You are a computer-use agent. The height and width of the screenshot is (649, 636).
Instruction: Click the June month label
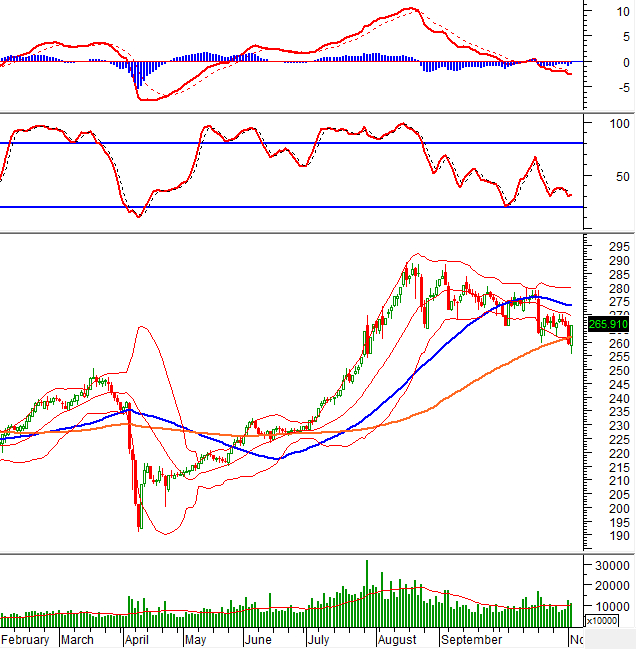click(x=258, y=639)
